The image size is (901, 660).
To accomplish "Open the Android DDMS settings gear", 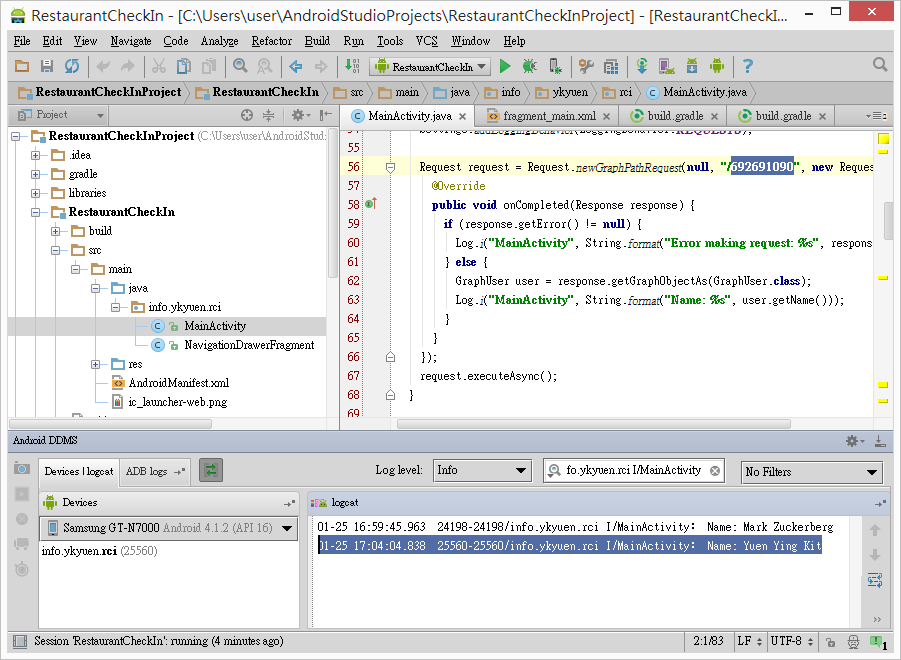I will point(853,440).
